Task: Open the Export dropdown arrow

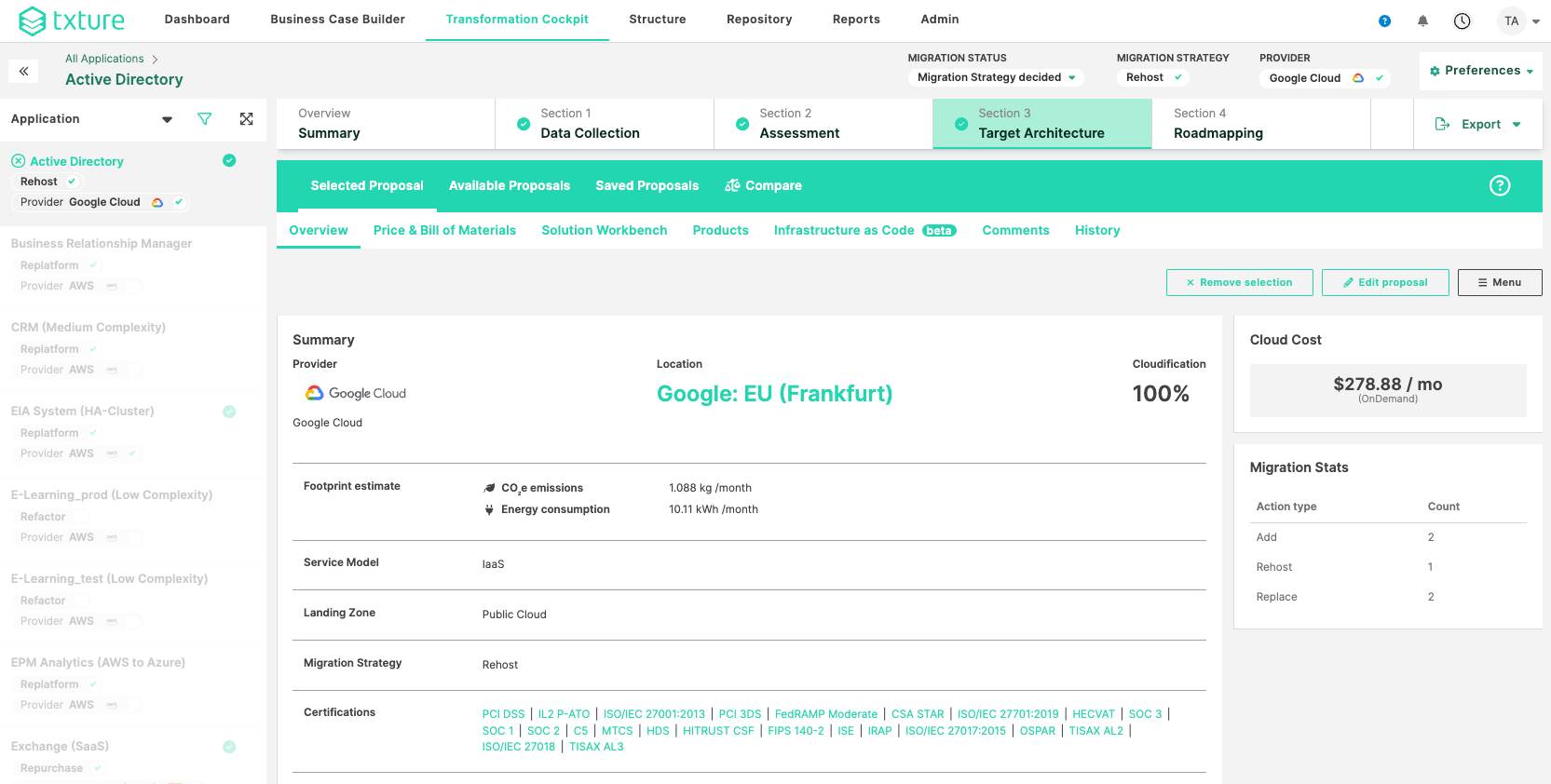Action: point(1517,125)
